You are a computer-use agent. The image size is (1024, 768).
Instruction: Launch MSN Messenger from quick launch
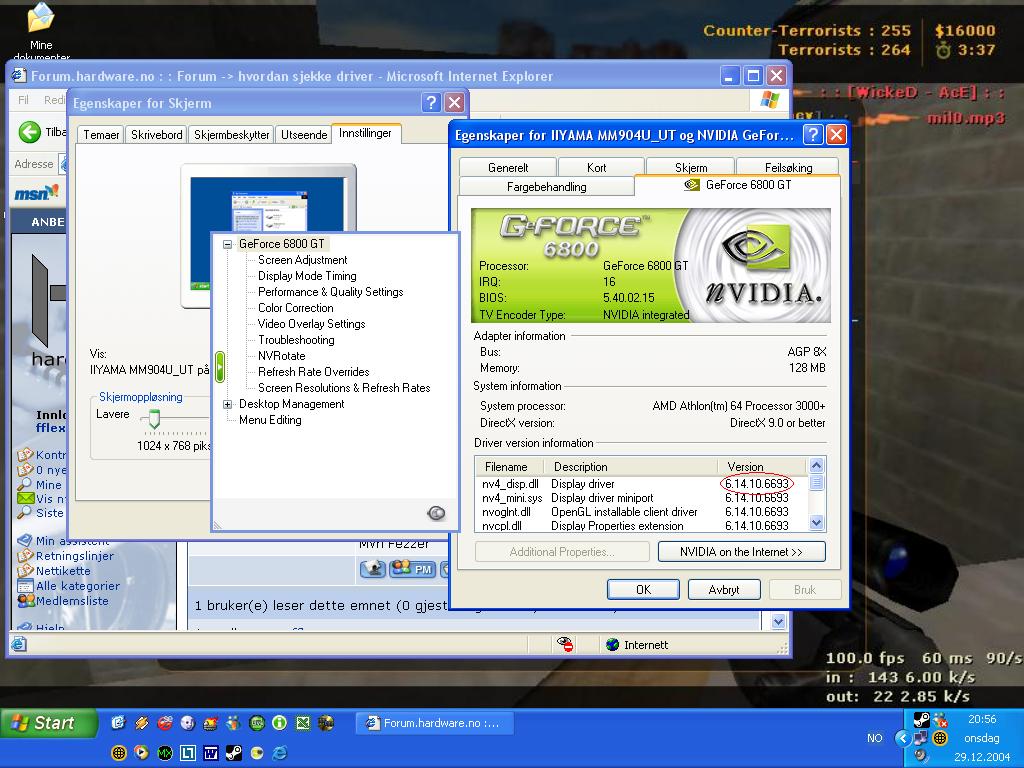point(233,723)
